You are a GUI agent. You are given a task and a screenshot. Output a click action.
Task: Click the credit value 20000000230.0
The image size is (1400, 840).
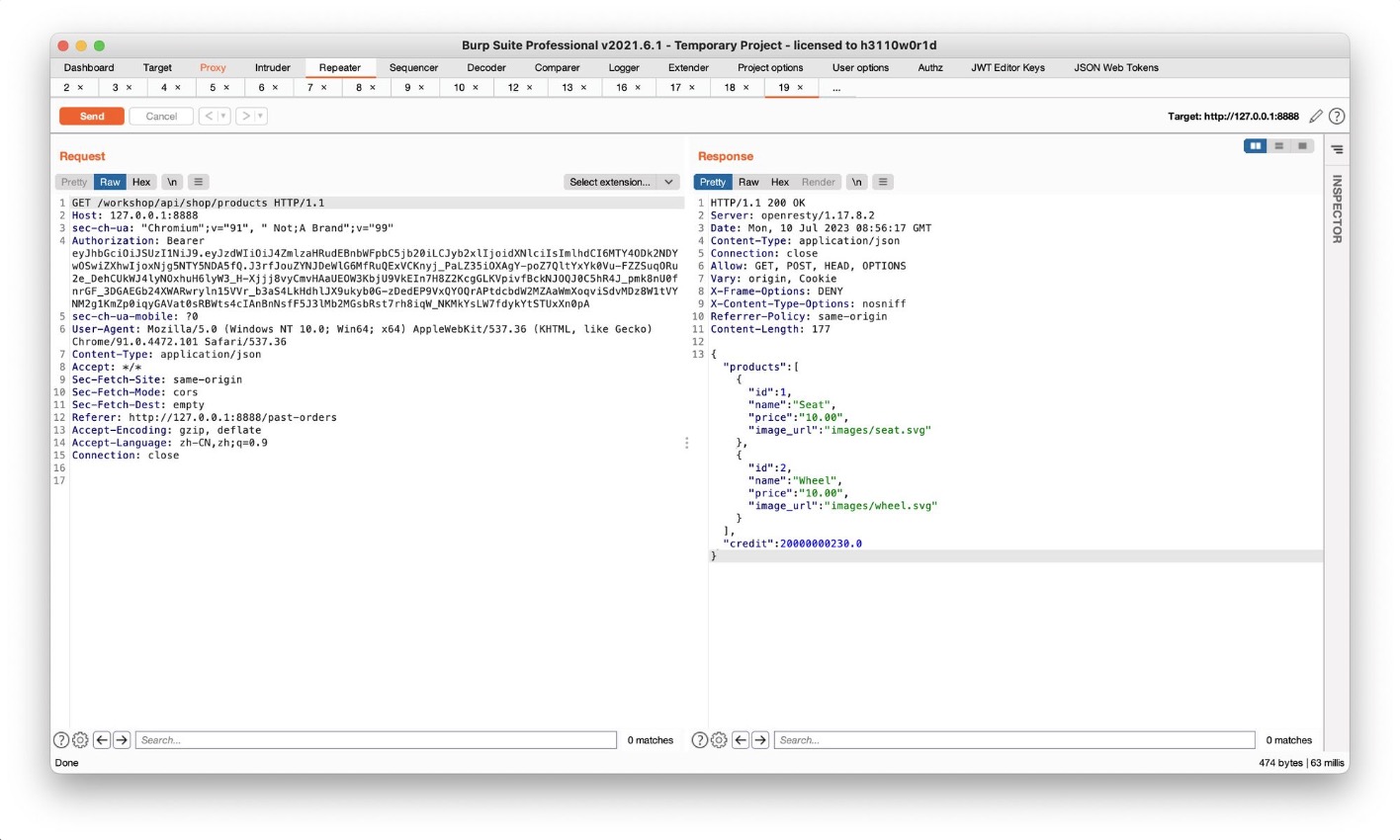point(821,544)
